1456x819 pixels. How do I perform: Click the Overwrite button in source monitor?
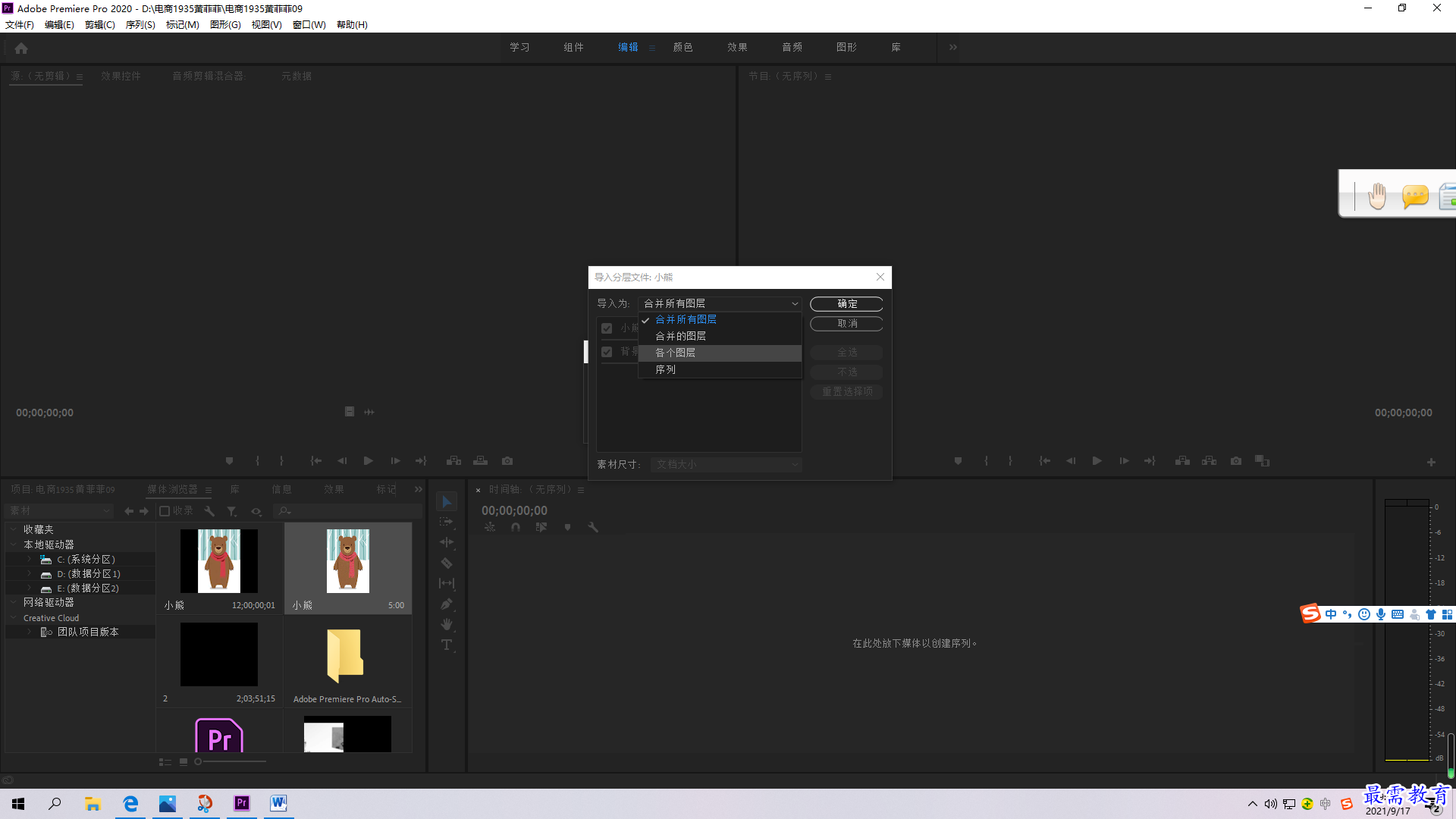point(481,461)
